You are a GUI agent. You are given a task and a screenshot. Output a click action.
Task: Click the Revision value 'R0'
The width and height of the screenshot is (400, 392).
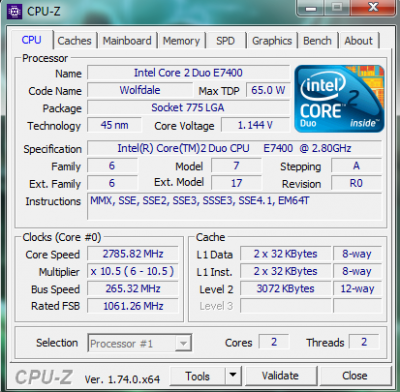click(356, 183)
